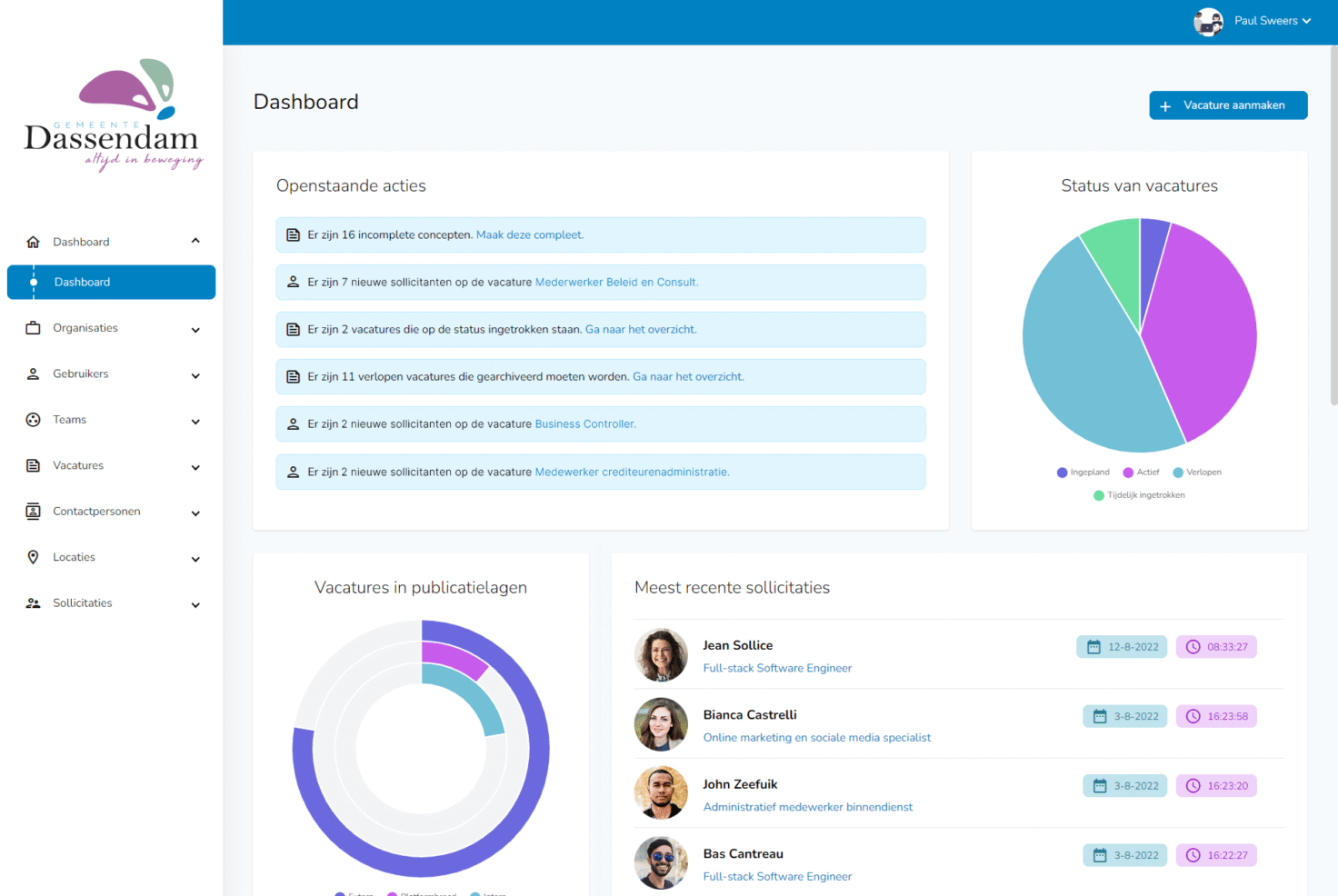Image resolution: width=1338 pixels, height=896 pixels.
Task: Open the Business Controller vacancy link
Action: 584,423
